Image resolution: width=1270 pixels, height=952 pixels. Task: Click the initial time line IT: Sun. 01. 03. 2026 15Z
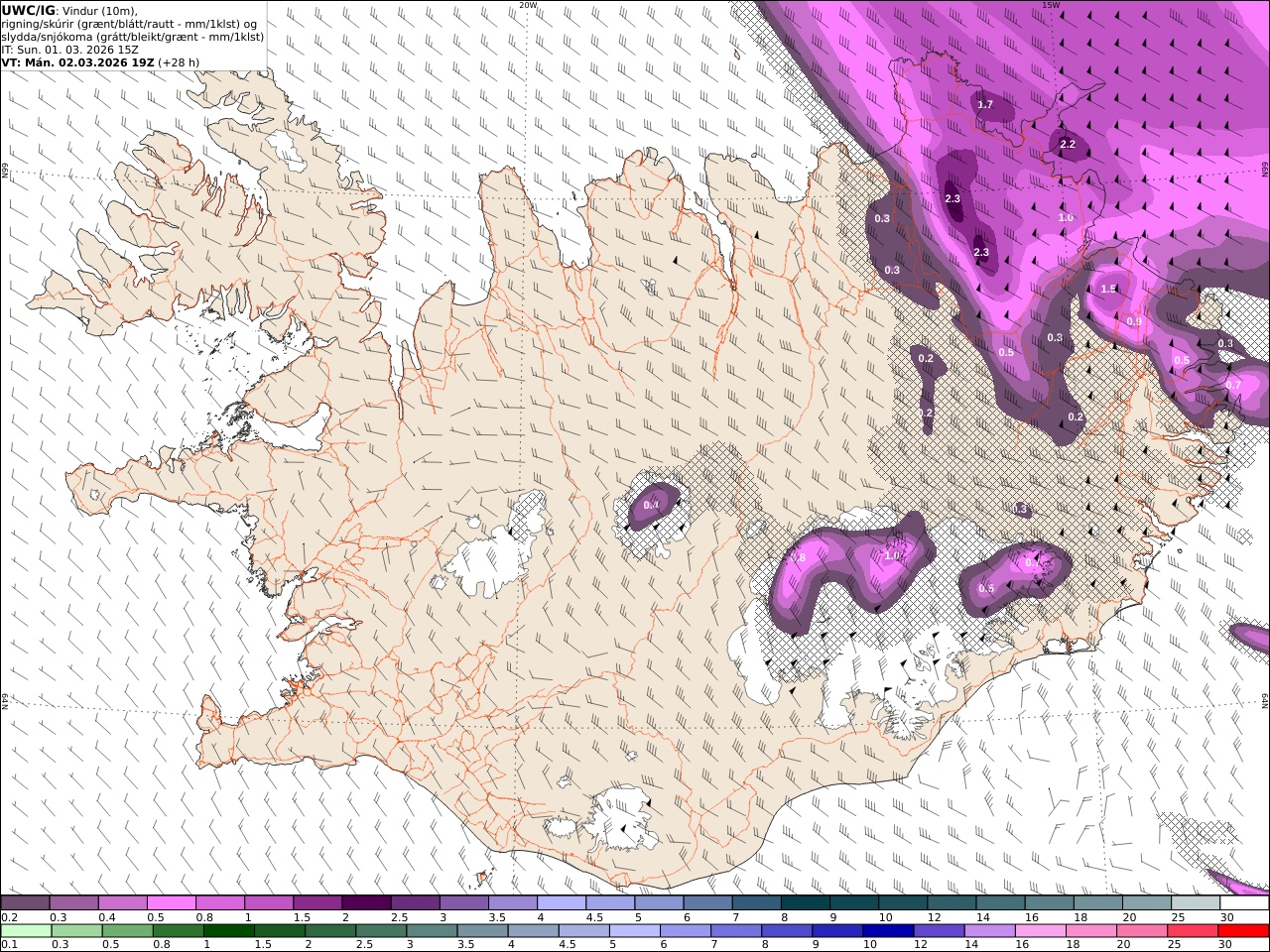click(68, 49)
